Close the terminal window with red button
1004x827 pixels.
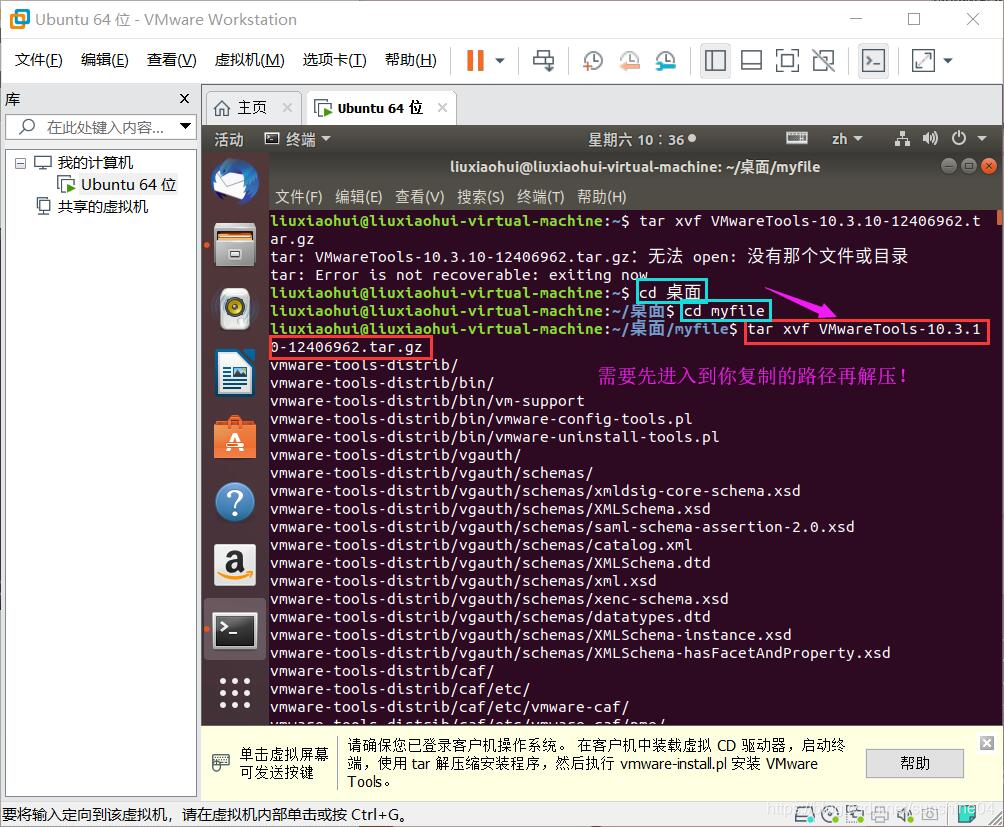989,166
